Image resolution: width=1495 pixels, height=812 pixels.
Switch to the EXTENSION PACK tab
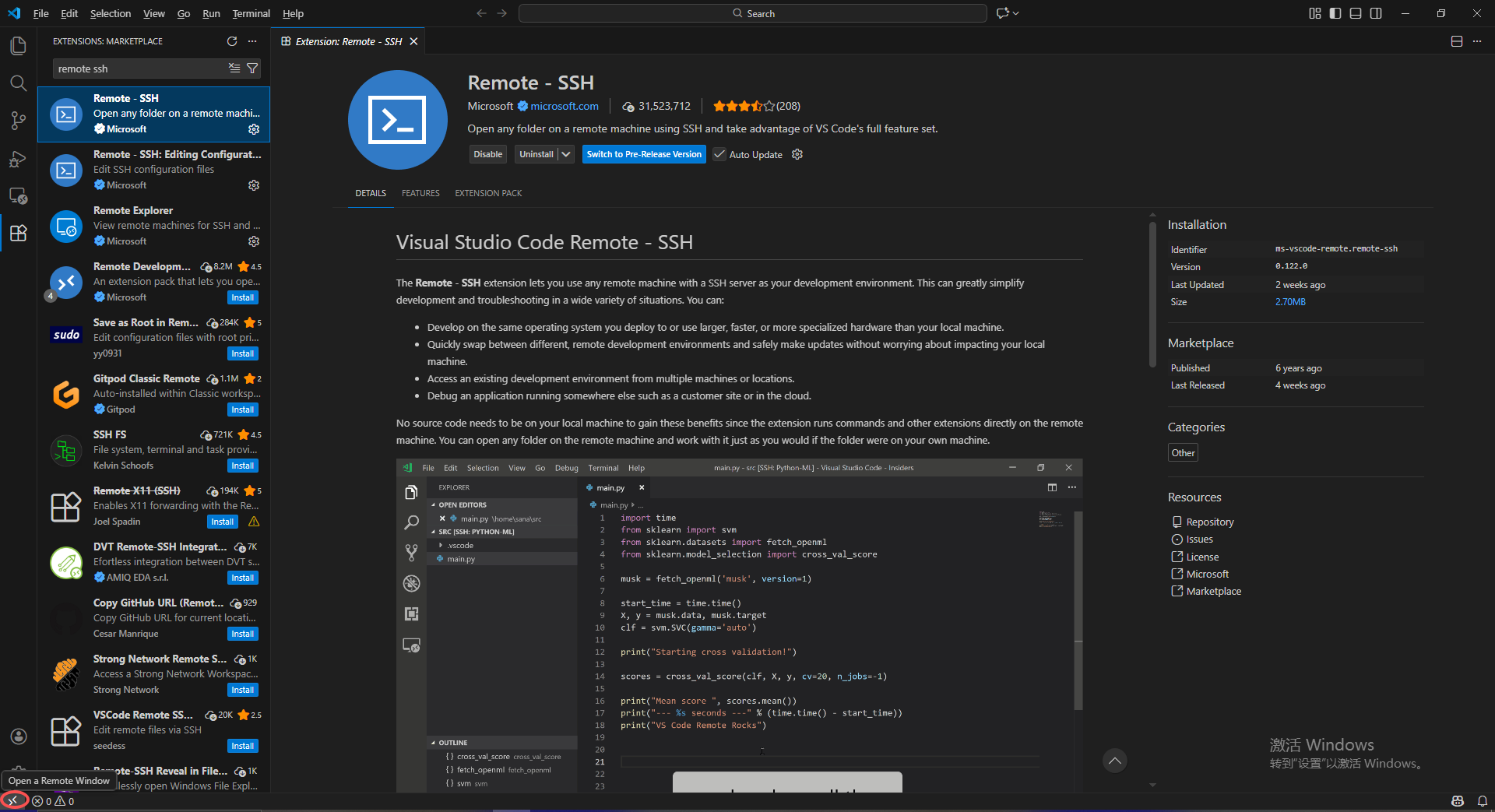click(488, 193)
